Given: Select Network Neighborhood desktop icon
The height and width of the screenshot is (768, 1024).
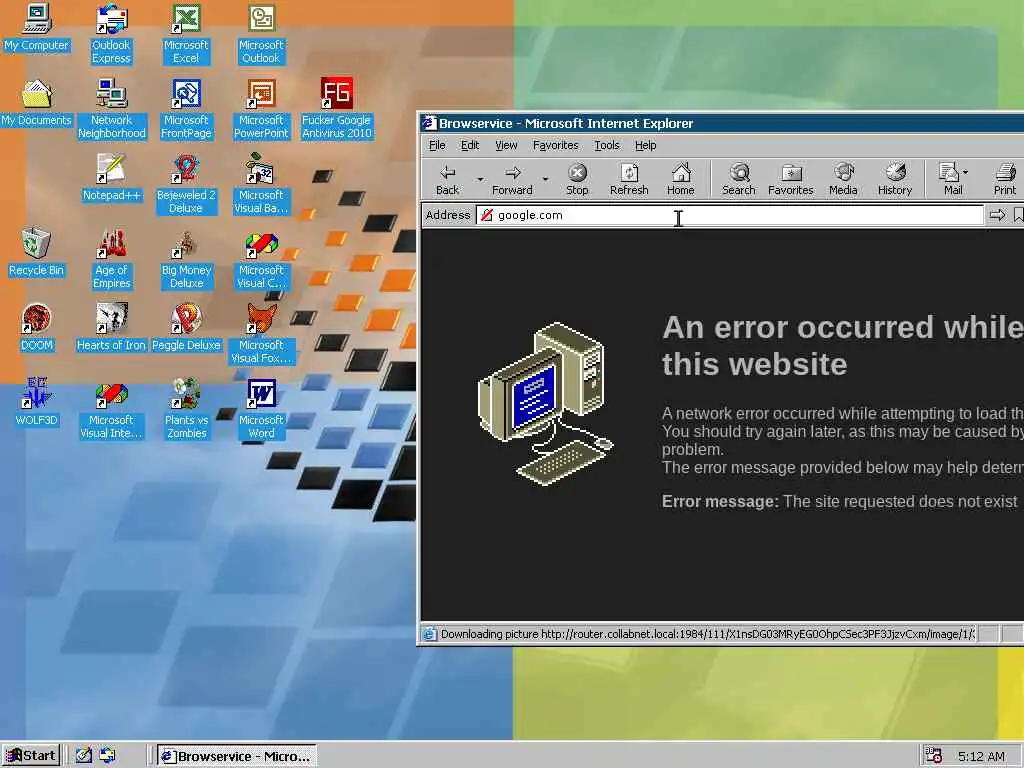Looking at the screenshot, I should [112, 109].
